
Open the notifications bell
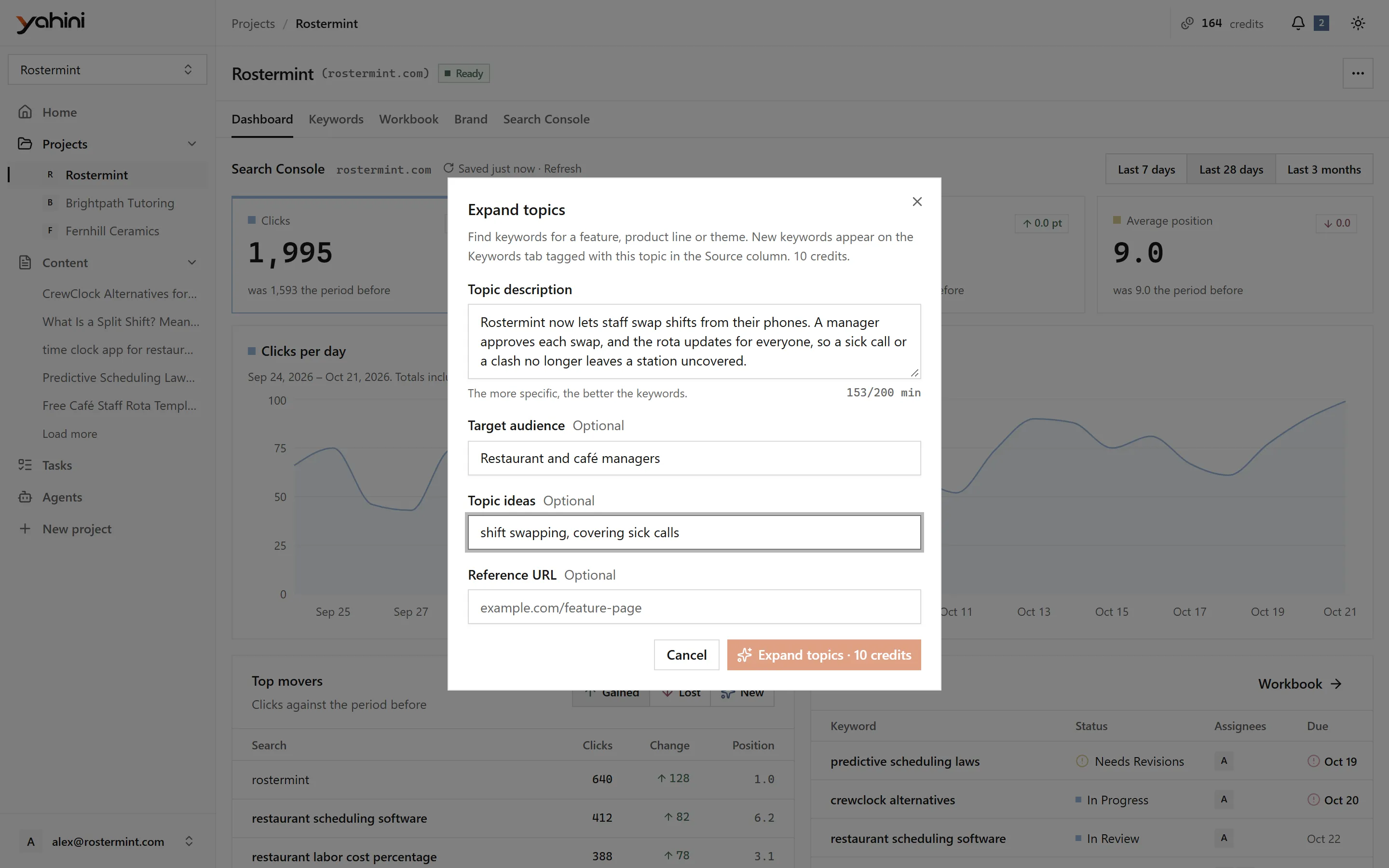(x=1298, y=23)
